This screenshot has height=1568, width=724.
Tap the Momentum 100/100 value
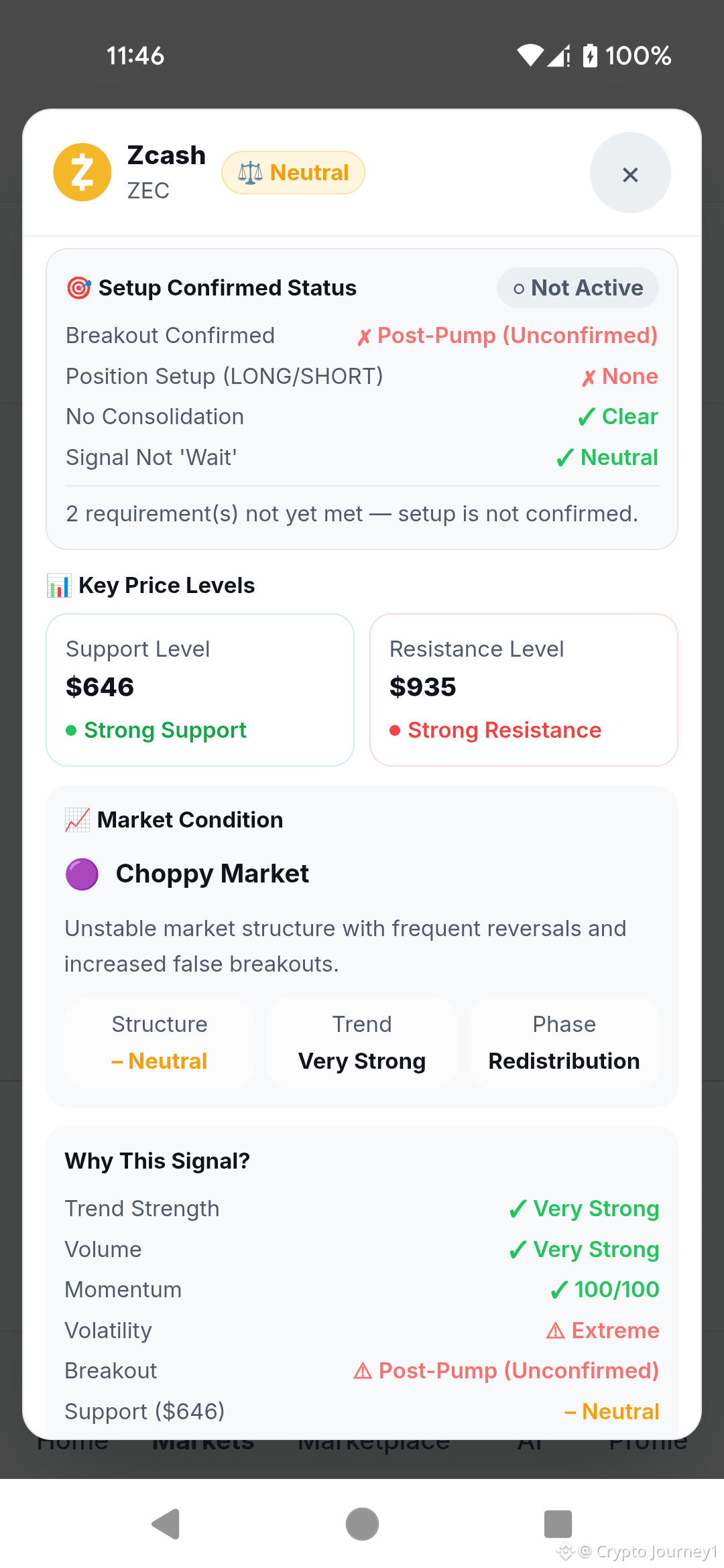605,1290
